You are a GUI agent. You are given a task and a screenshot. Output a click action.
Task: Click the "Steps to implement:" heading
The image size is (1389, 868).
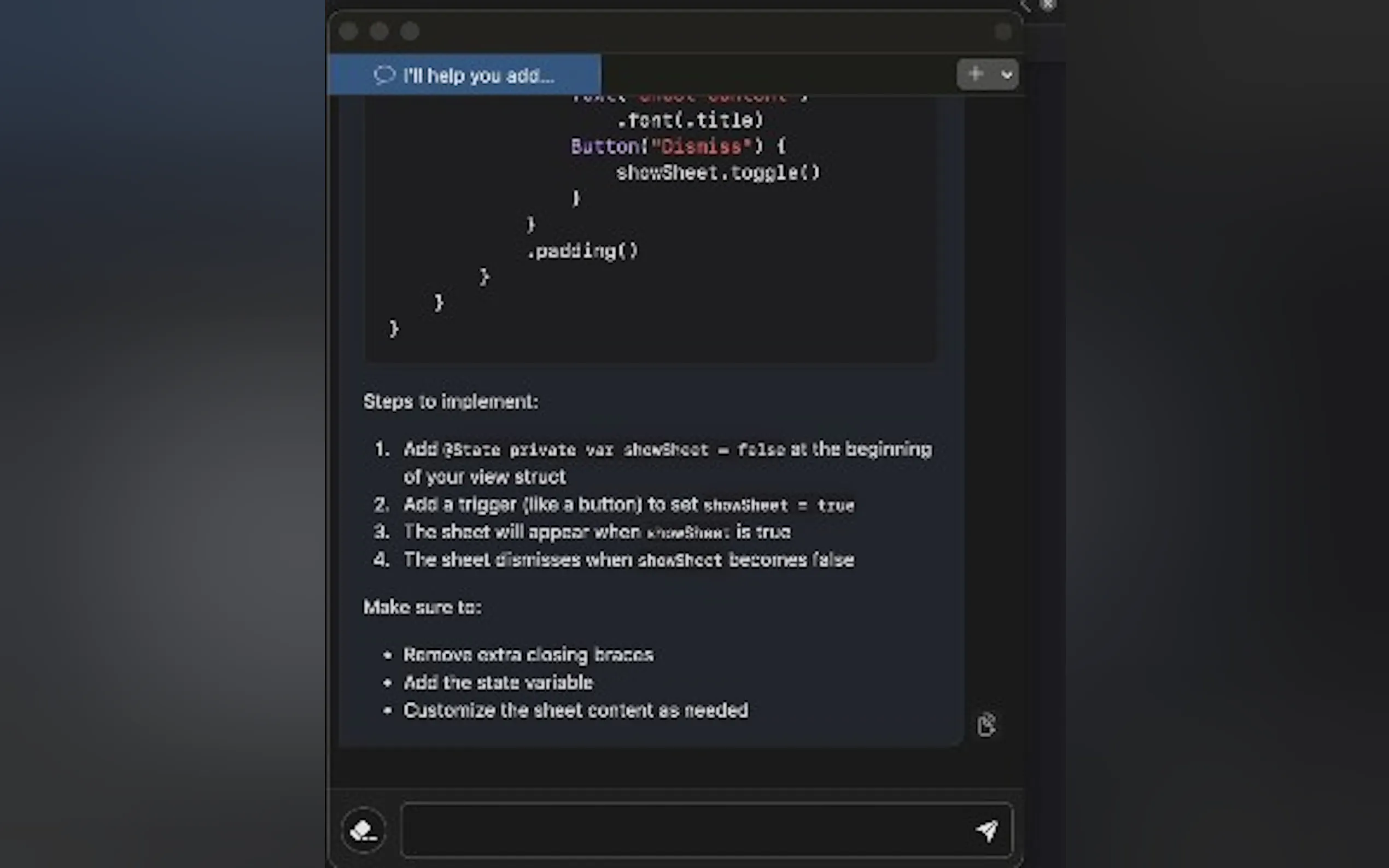(451, 402)
